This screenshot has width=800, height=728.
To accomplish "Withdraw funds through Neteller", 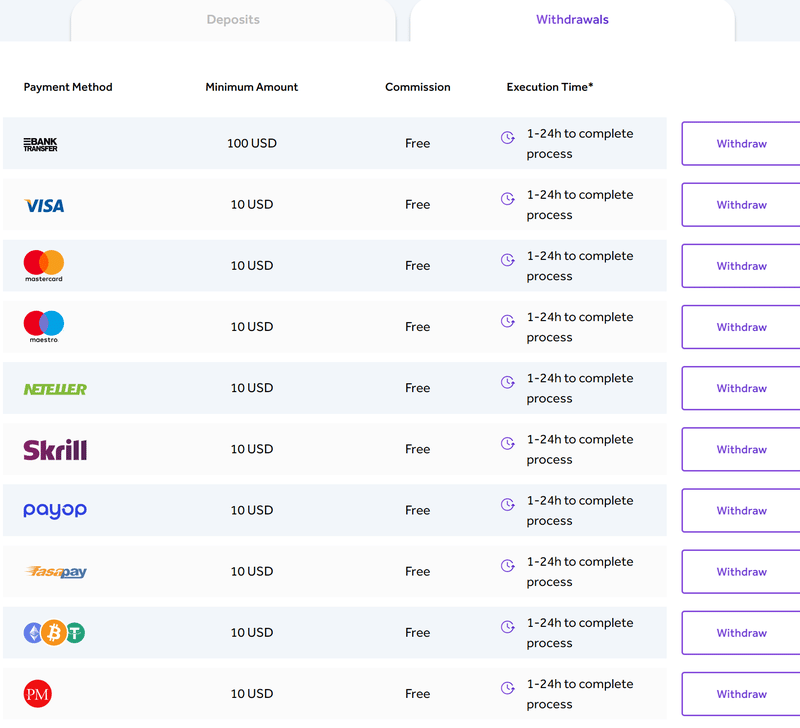I will click(741, 388).
